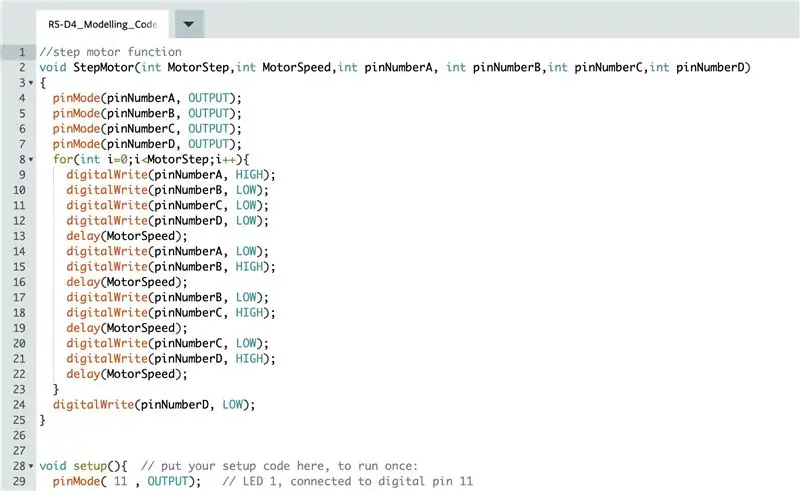Click the StepMotor function name on line 2
800x491 pixels.
pyautogui.click(x=104, y=67)
